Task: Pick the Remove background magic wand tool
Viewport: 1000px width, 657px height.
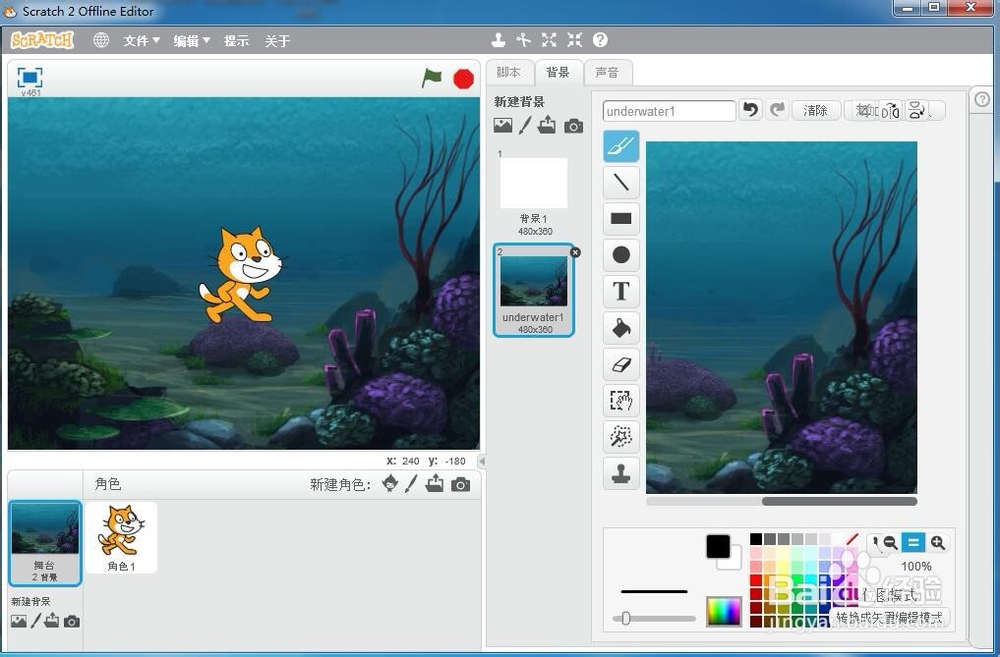Action: [621, 437]
